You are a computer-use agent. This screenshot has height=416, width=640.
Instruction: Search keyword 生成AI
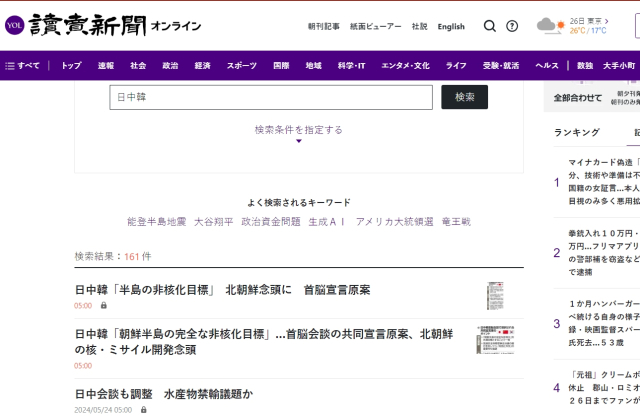pos(327,222)
